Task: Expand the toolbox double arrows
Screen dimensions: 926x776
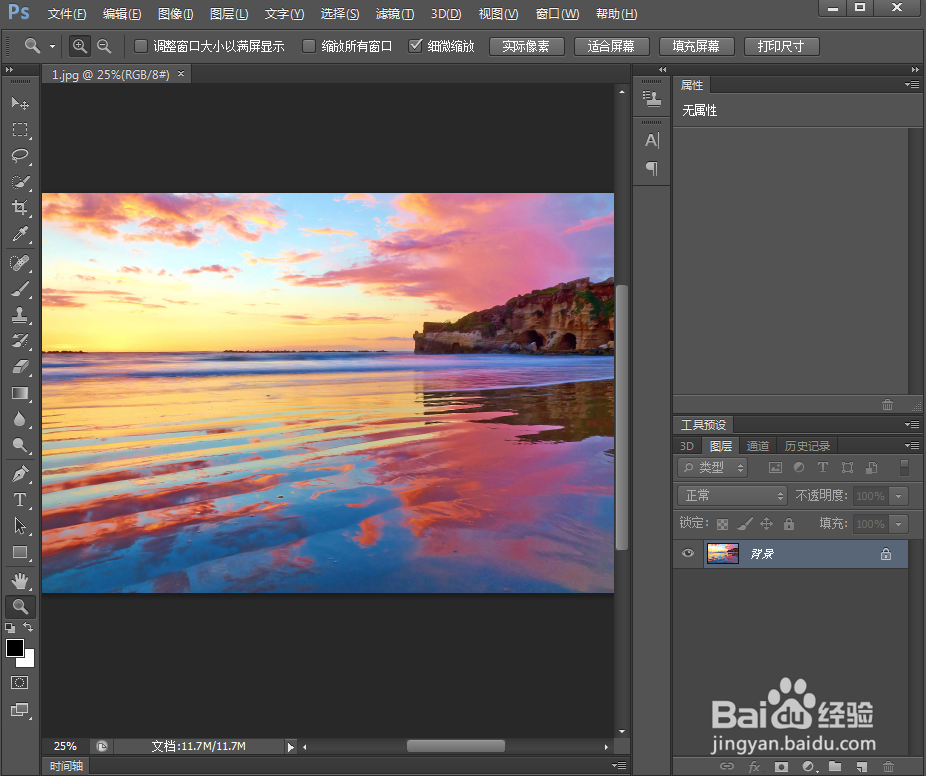Action: click(x=9, y=70)
